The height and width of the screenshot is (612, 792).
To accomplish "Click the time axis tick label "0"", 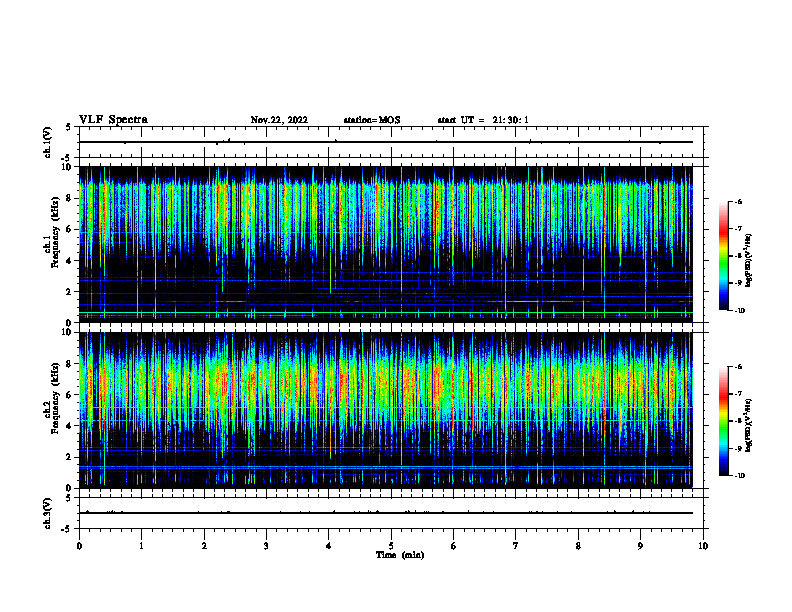I will coord(79,546).
